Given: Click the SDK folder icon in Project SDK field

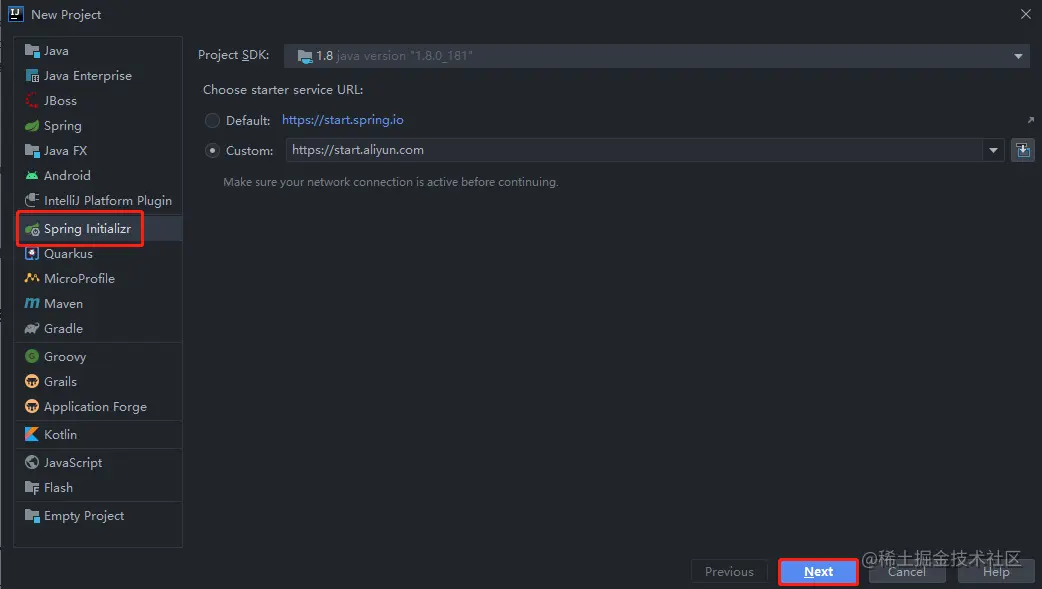Looking at the screenshot, I should [305, 57].
